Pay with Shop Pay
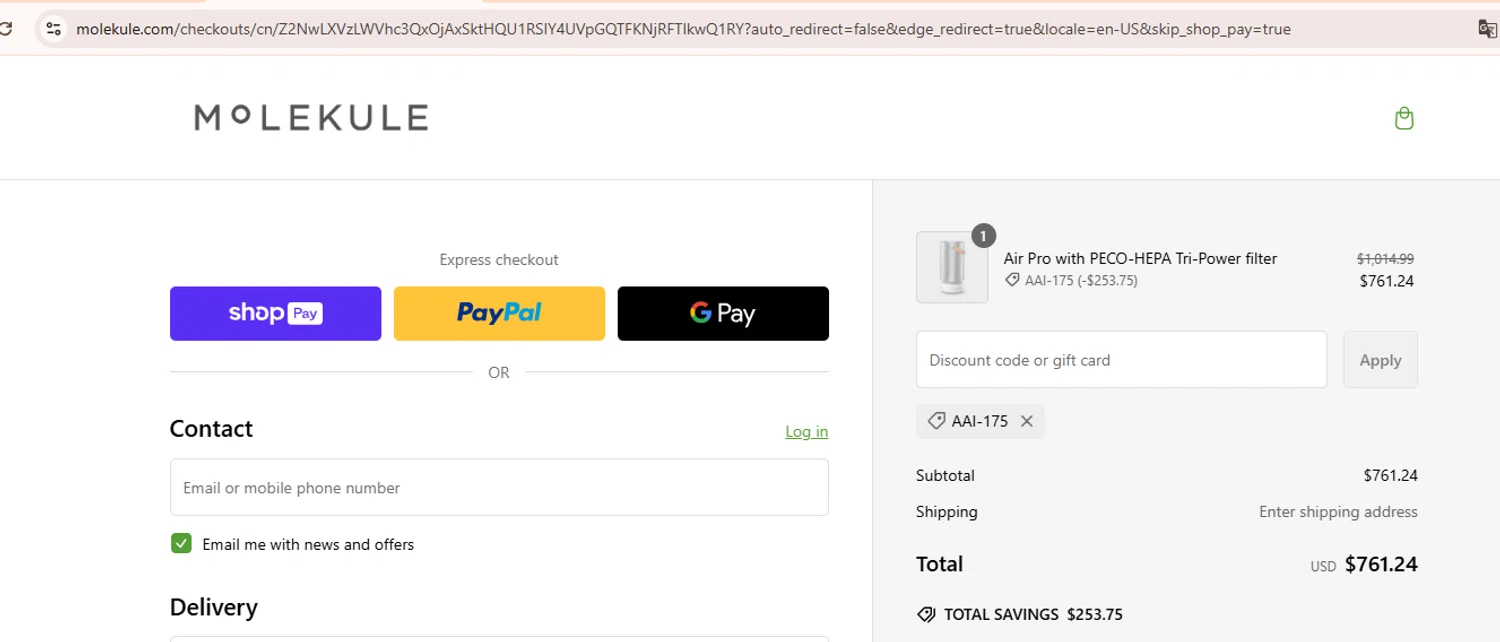 point(275,313)
